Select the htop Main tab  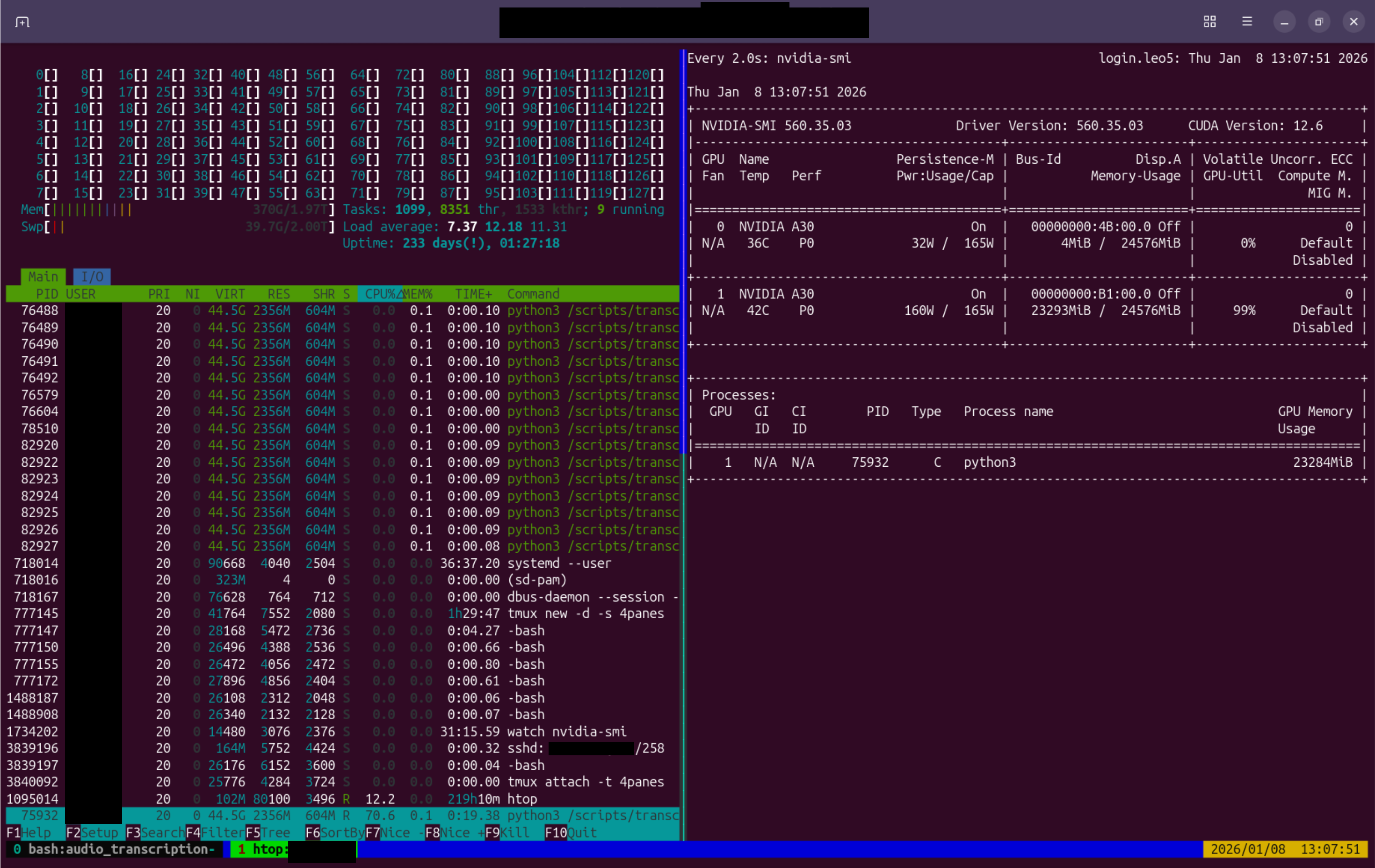point(43,277)
